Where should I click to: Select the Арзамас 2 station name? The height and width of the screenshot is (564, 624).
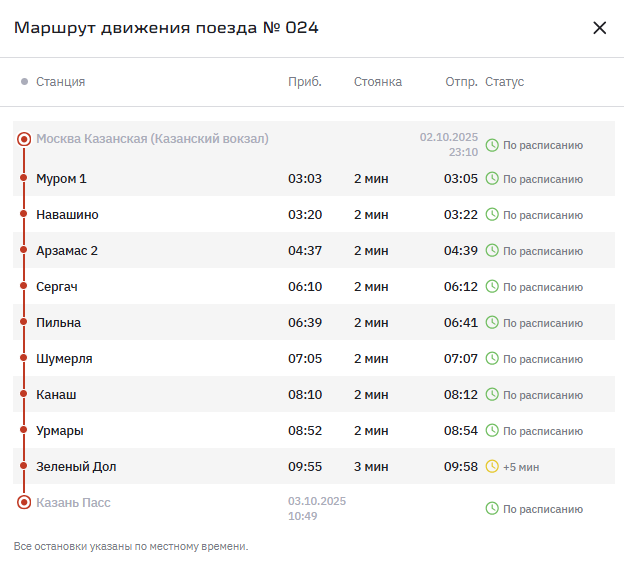67,250
